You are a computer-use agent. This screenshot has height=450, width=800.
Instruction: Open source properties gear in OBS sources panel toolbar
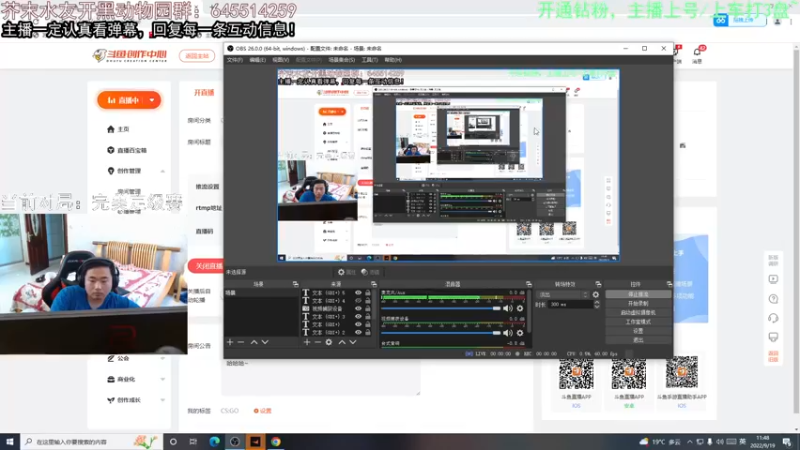point(329,342)
